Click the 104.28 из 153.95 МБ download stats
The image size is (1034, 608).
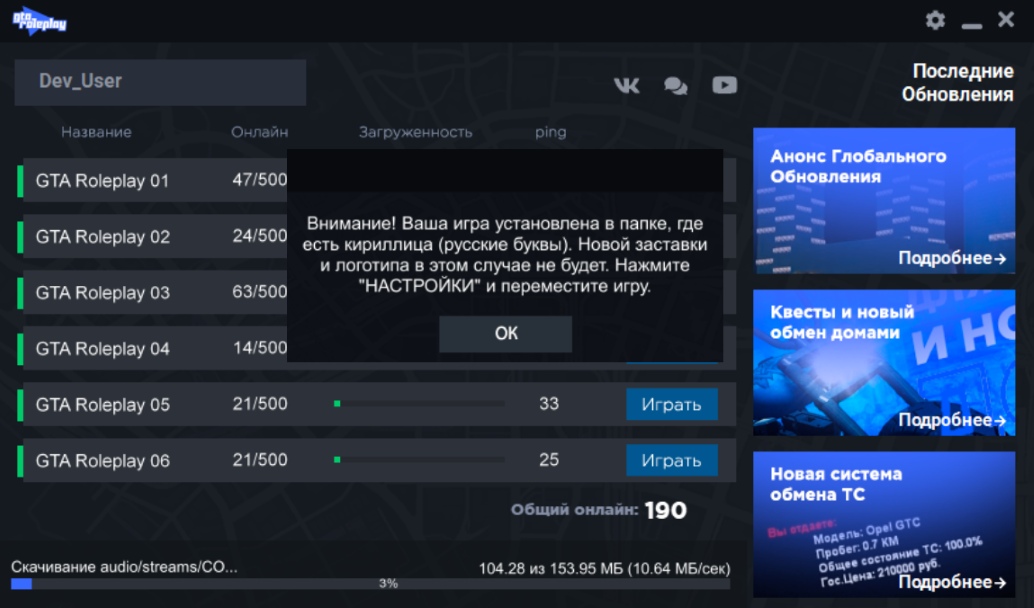[605, 568]
